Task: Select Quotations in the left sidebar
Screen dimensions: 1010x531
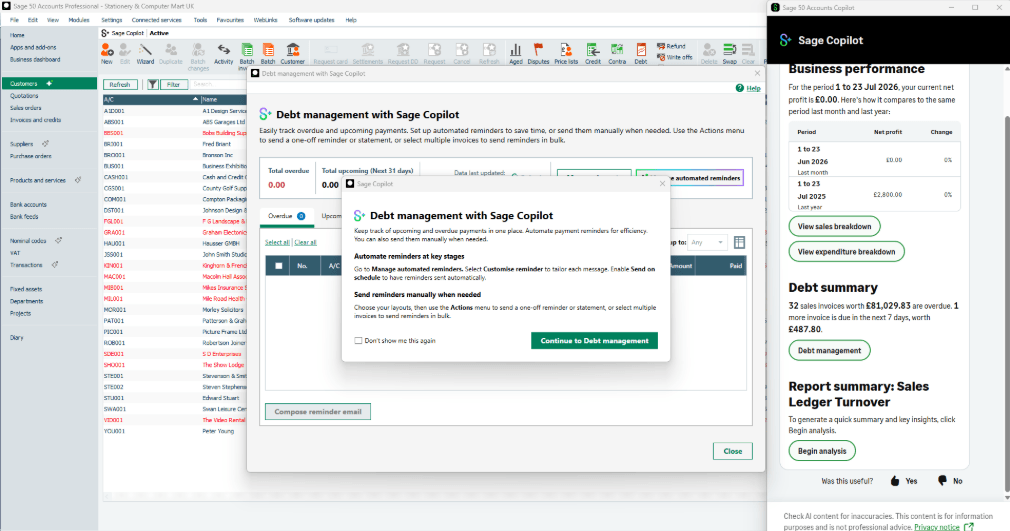Action: [x=24, y=95]
